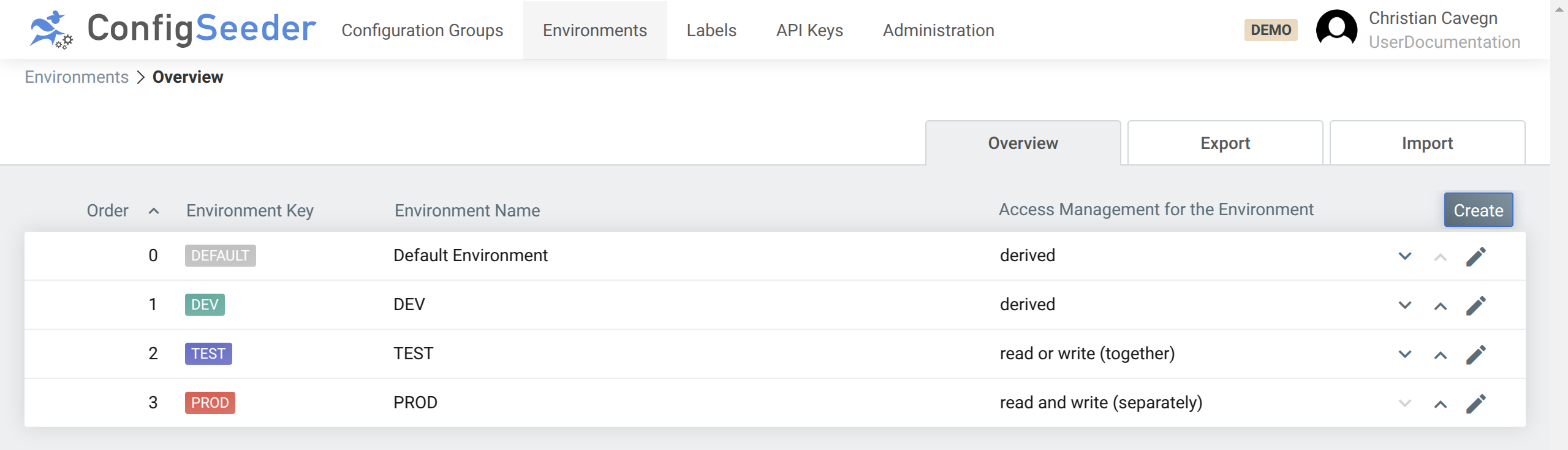The image size is (1568, 450).
Task: Move PROD environment up in order
Action: pos(1440,404)
